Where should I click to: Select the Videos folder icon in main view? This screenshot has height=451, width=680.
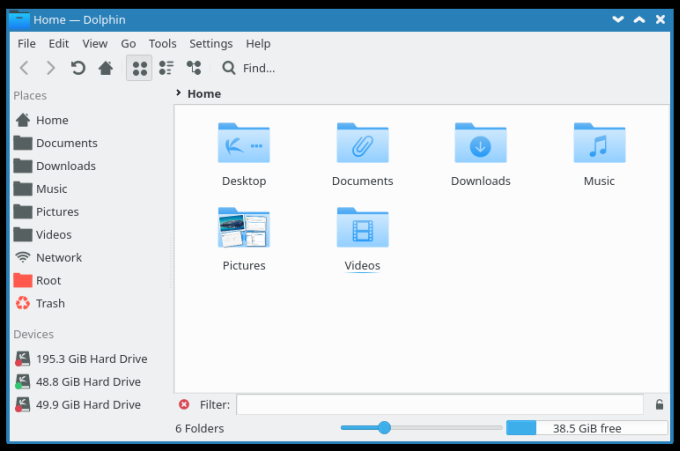coord(363,228)
